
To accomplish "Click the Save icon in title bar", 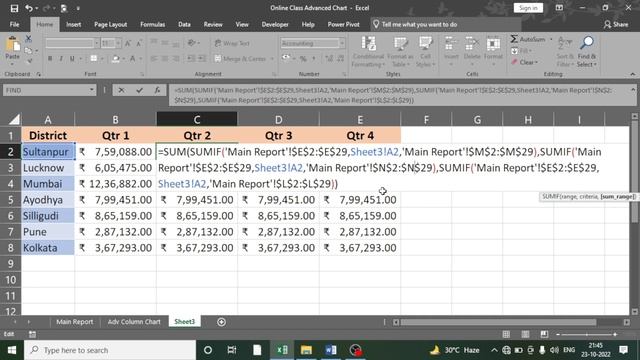I will [x=14, y=8].
